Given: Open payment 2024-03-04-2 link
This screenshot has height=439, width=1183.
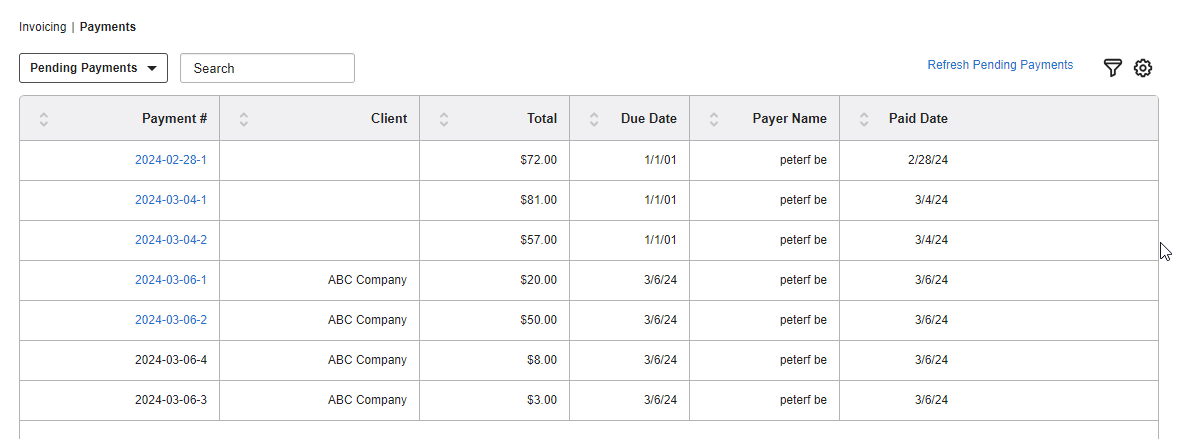Looking at the screenshot, I should (x=171, y=240).
